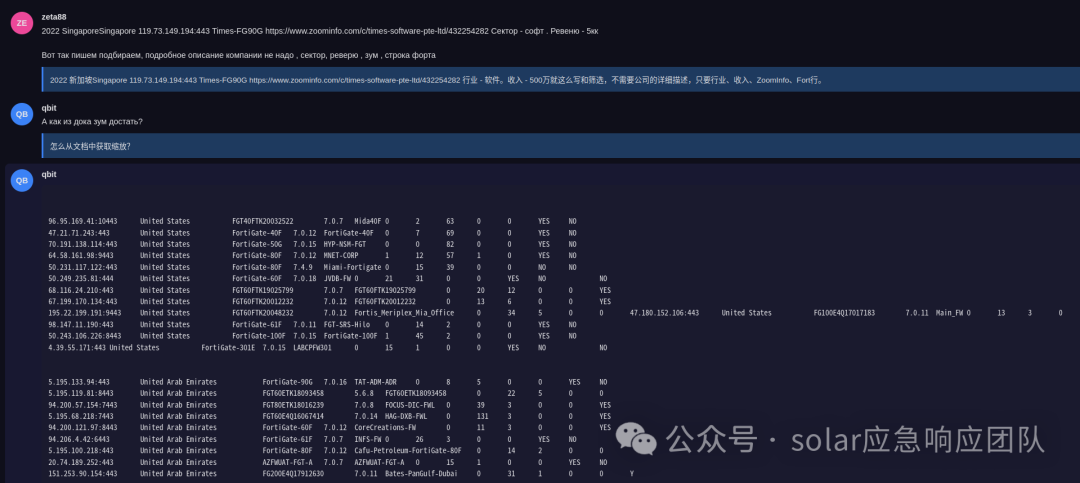The height and width of the screenshot is (483, 1080).
Task: Click the hostname MNET-CORP
Action: (x=340, y=256)
